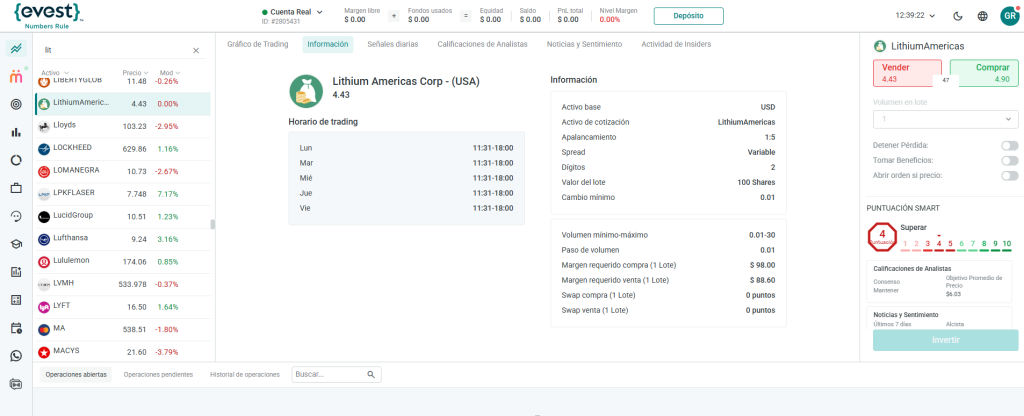Open the donut chart sidebar icon
1024x416 pixels.
pyautogui.click(x=16, y=160)
